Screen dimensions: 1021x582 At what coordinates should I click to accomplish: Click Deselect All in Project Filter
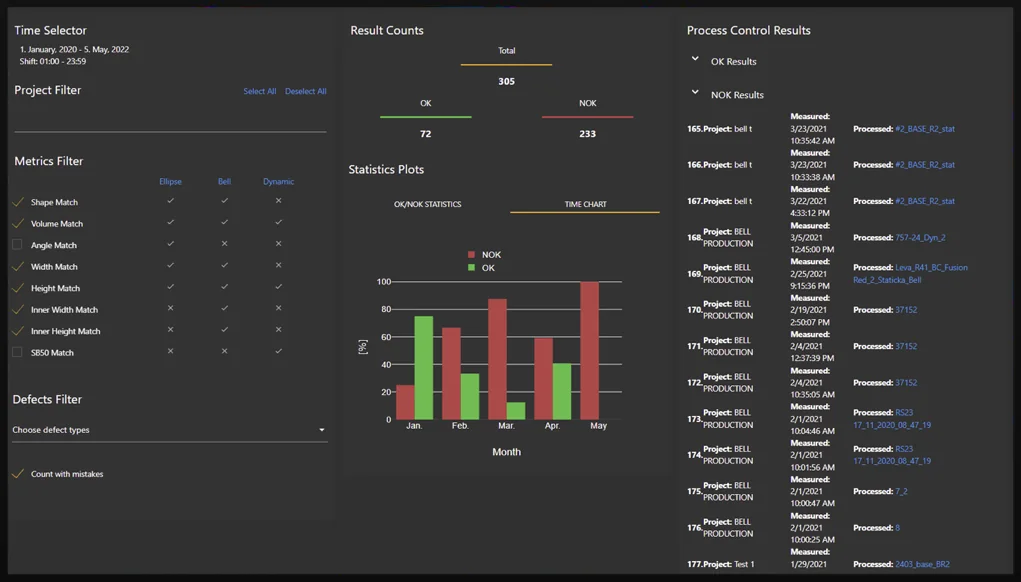tap(305, 91)
